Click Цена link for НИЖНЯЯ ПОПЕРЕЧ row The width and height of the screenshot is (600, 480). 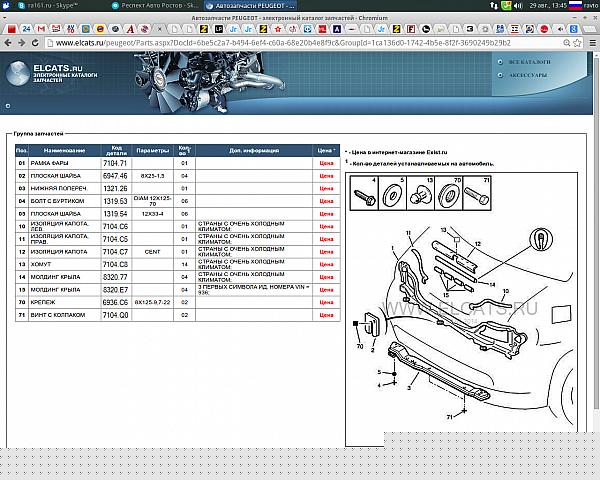pyautogui.click(x=326, y=188)
